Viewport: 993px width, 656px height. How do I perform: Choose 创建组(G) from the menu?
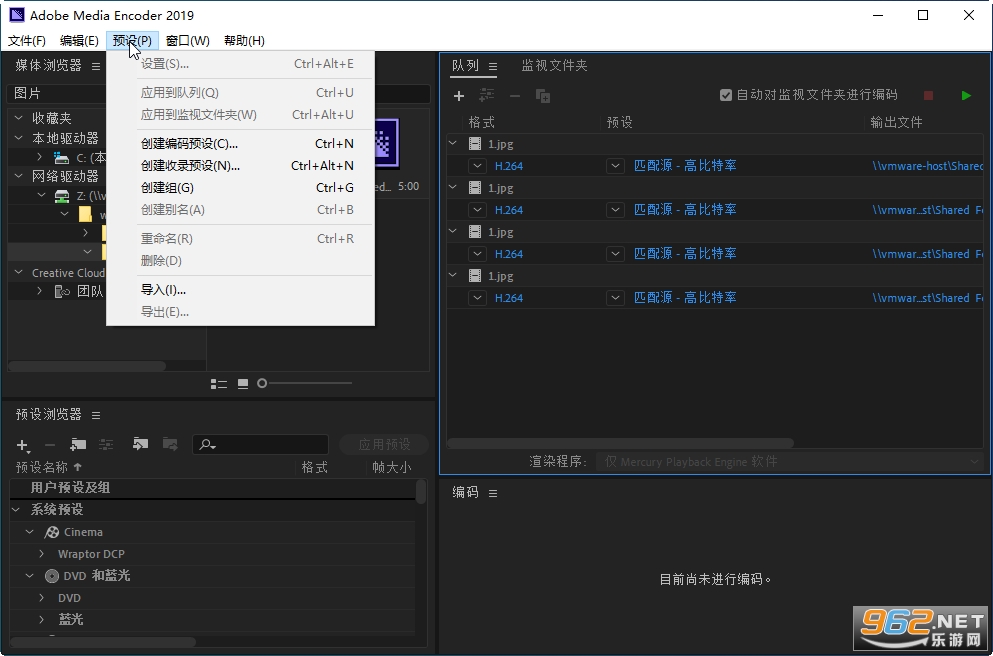click(241, 188)
